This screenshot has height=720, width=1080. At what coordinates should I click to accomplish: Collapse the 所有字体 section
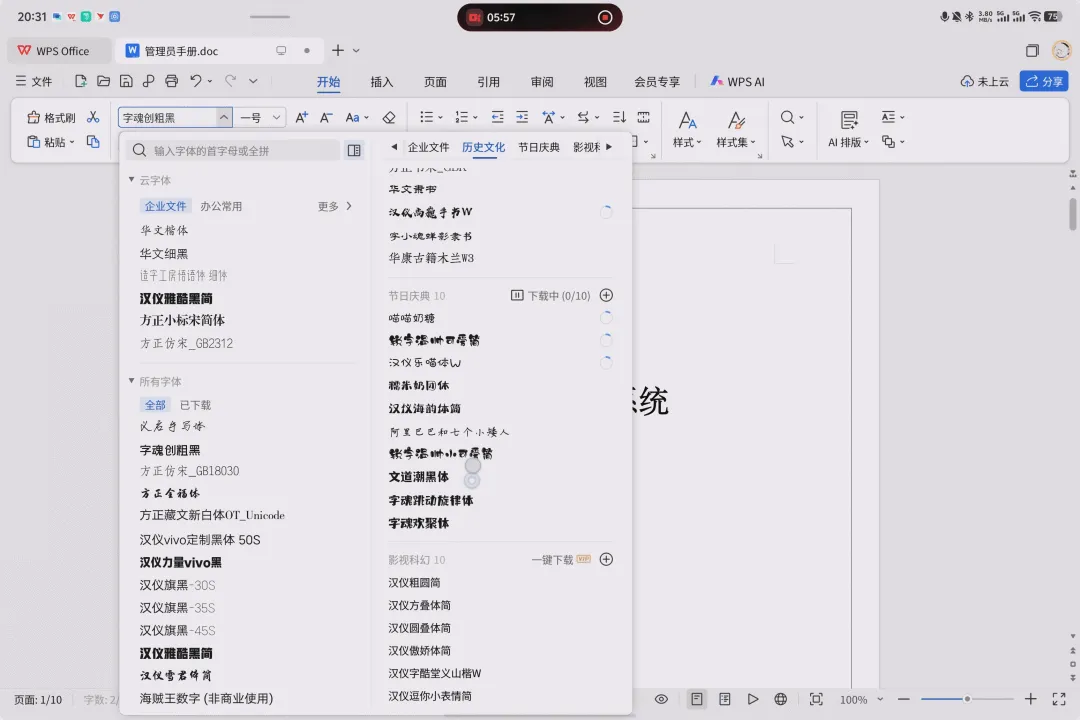pos(132,381)
